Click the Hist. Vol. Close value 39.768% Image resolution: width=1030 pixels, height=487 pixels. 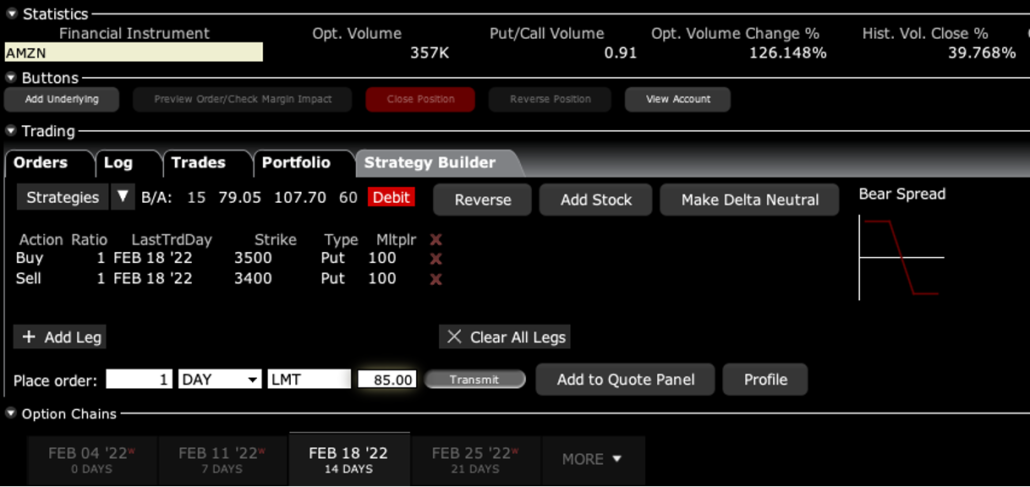click(982, 53)
